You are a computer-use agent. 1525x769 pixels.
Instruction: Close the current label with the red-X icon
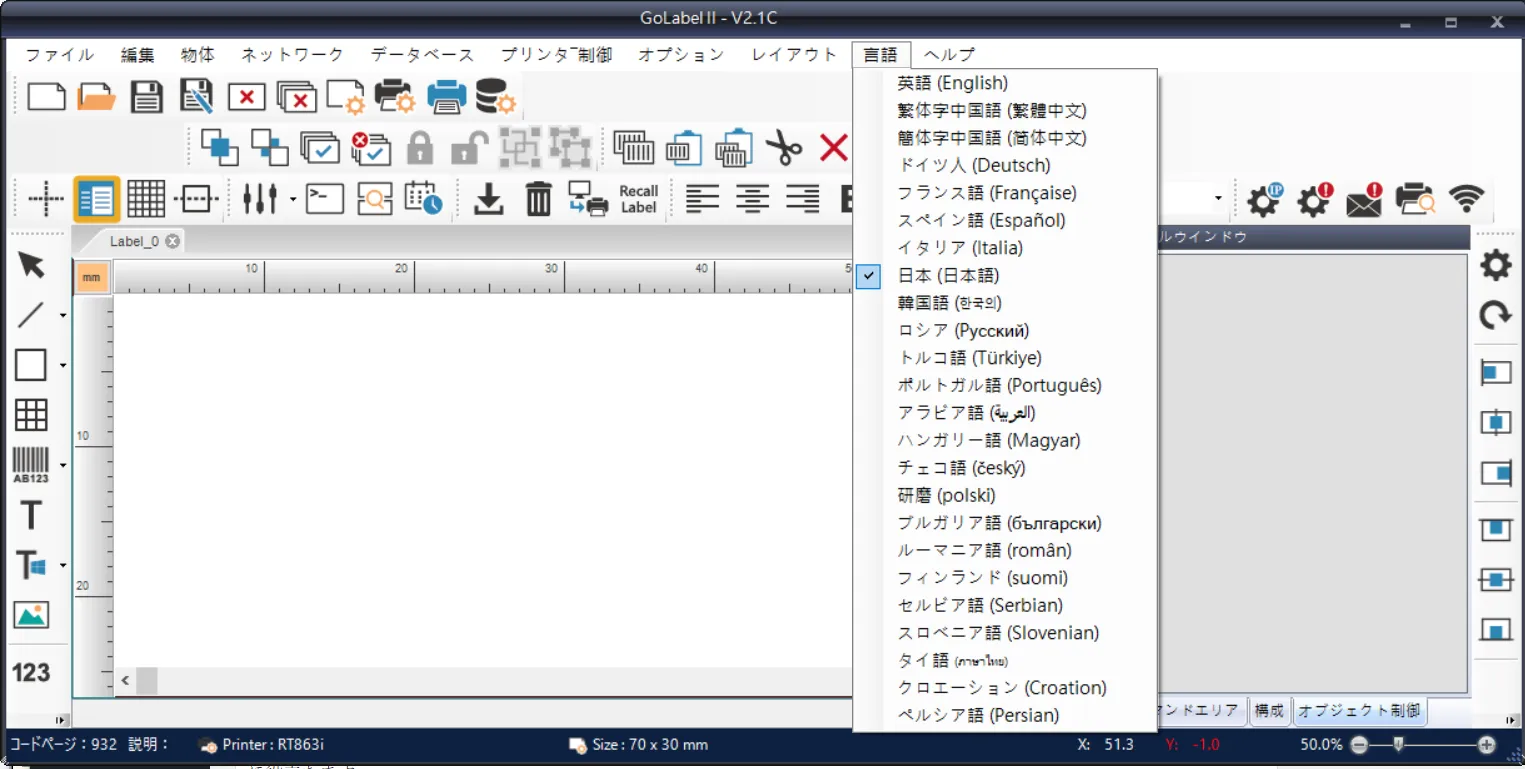[x=247, y=97]
